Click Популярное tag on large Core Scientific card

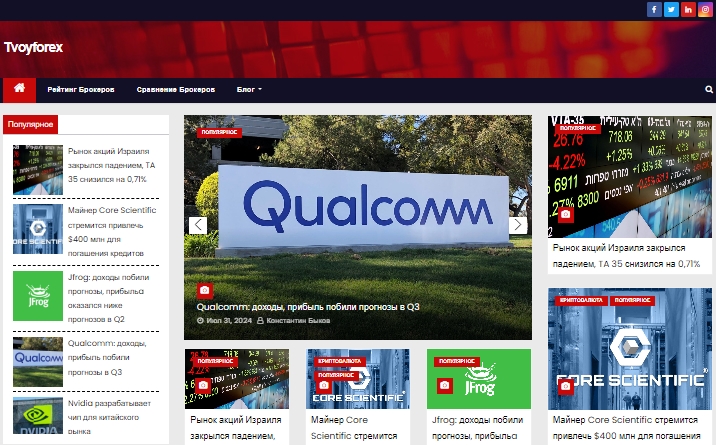click(x=632, y=300)
